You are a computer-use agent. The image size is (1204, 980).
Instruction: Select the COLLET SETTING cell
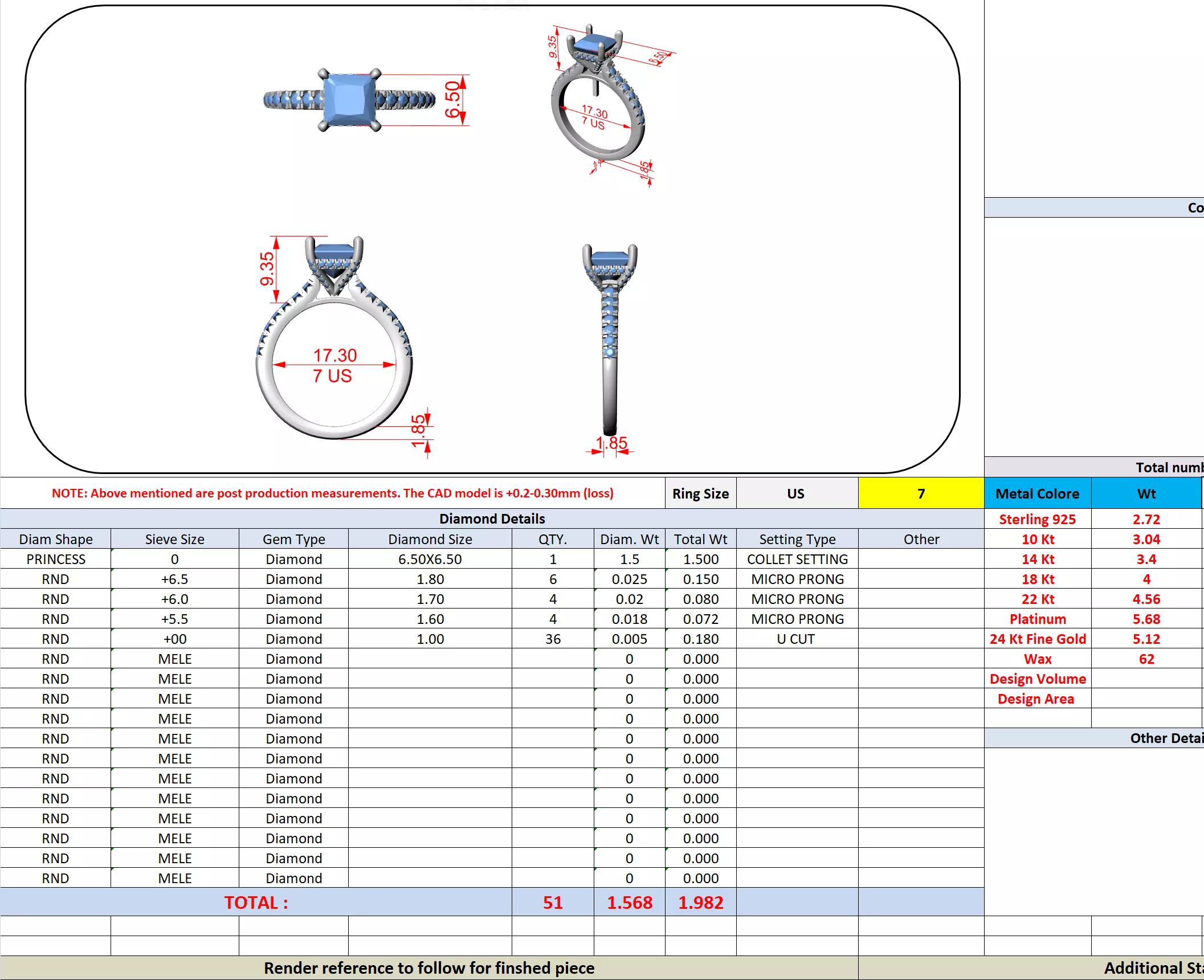(x=797, y=559)
